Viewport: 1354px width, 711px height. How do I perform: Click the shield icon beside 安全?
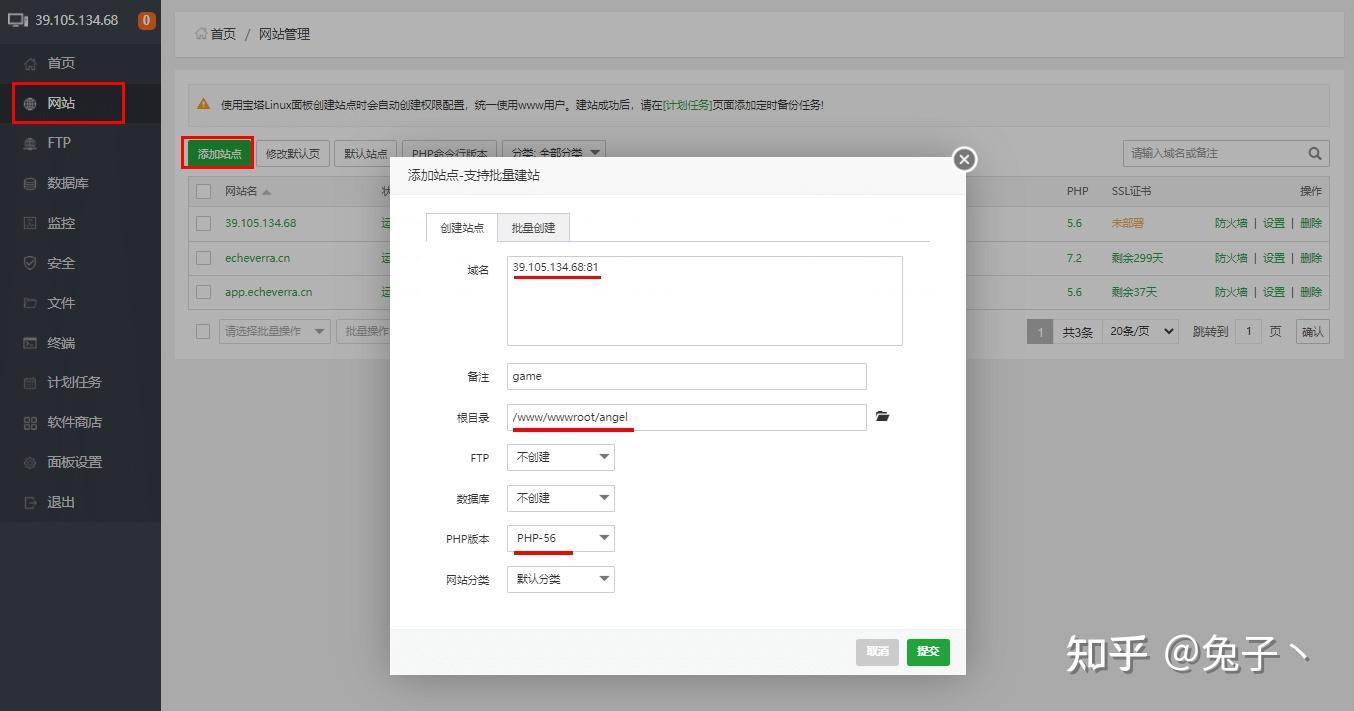30,263
